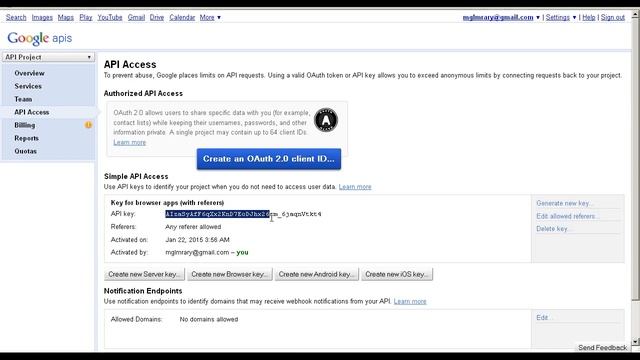
Task: Click Gmail link in top bar
Action: [x=136, y=18]
